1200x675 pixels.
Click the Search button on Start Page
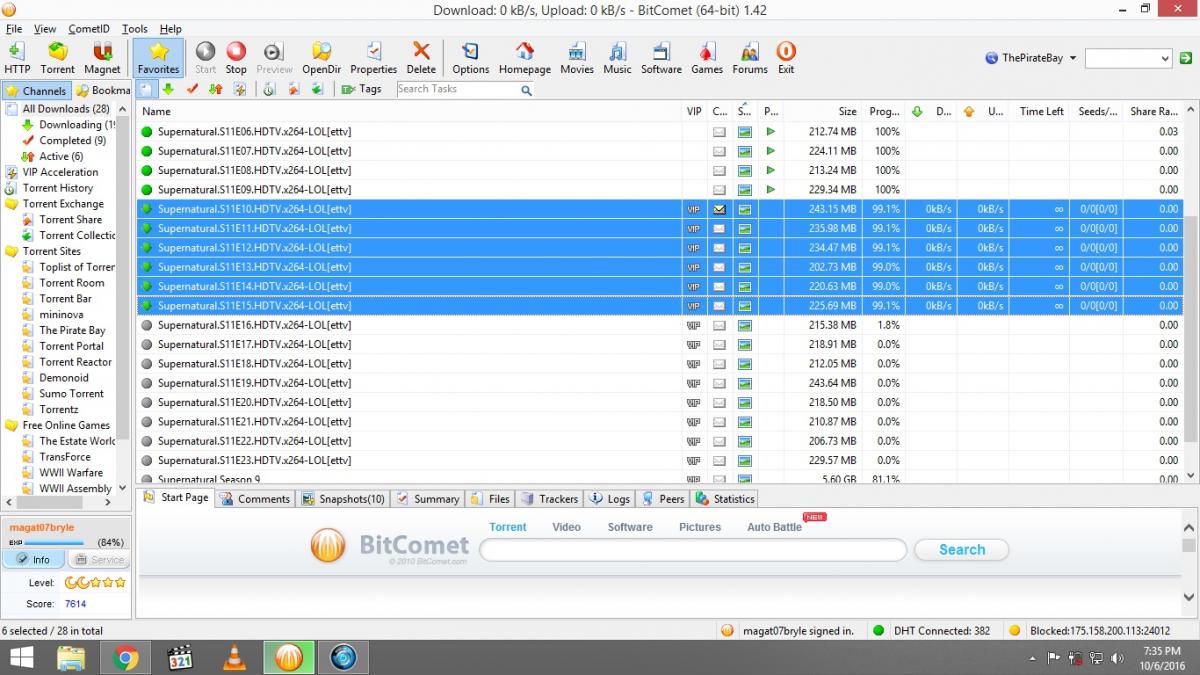pos(961,550)
